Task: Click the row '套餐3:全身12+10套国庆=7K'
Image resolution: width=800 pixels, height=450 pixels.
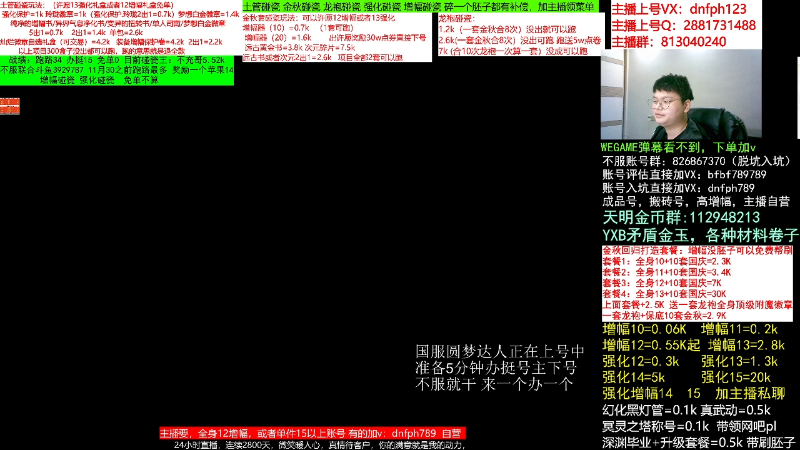Action: [x=662, y=283]
